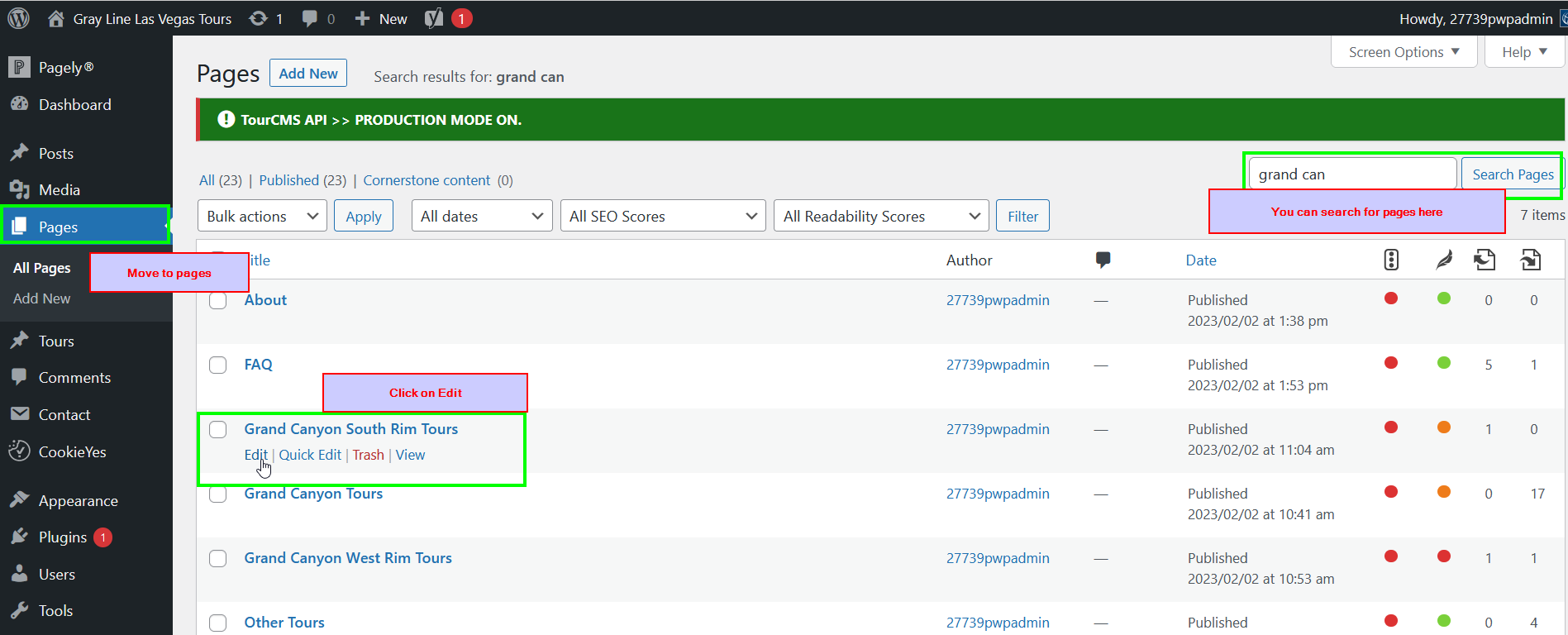Click Tools wrench icon
The width and height of the screenshot is (1568, 635).
19,610
